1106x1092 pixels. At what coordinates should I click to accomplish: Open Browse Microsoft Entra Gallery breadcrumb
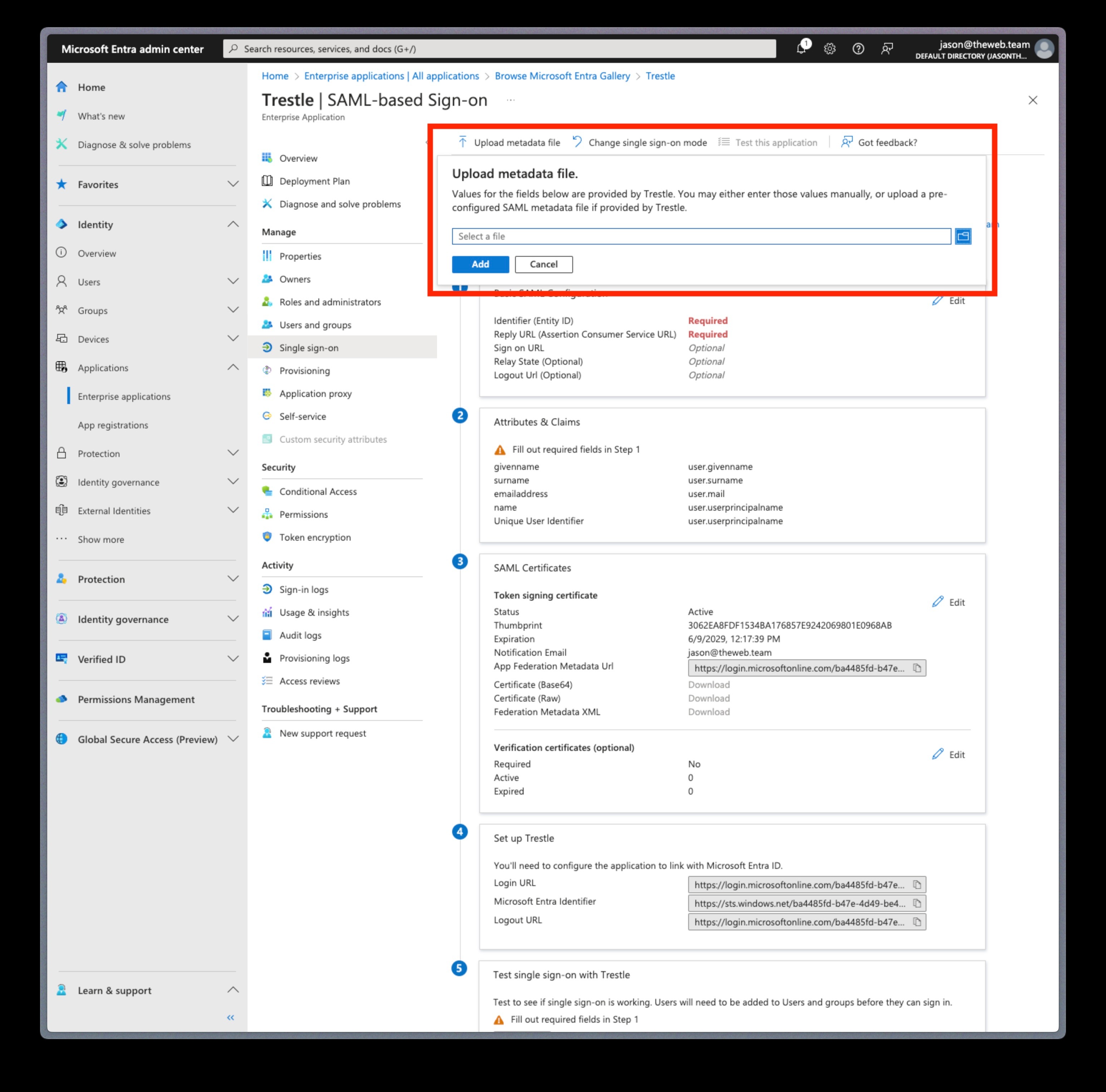(562, 76)
